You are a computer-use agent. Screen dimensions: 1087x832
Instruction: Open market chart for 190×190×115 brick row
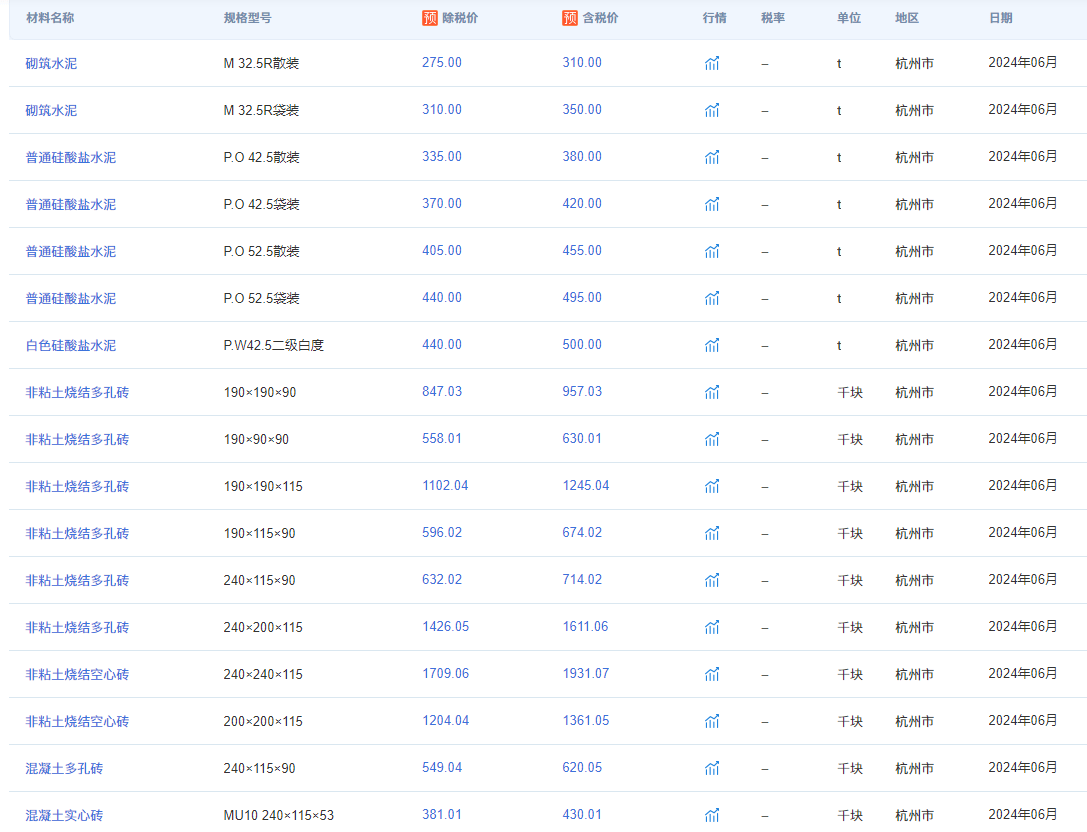(x=712, y=486)
